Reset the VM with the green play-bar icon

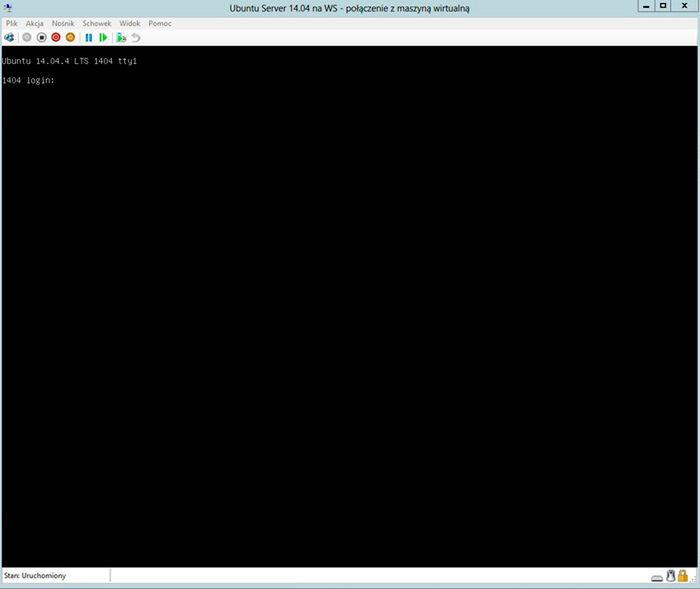(x=103, y=38)
